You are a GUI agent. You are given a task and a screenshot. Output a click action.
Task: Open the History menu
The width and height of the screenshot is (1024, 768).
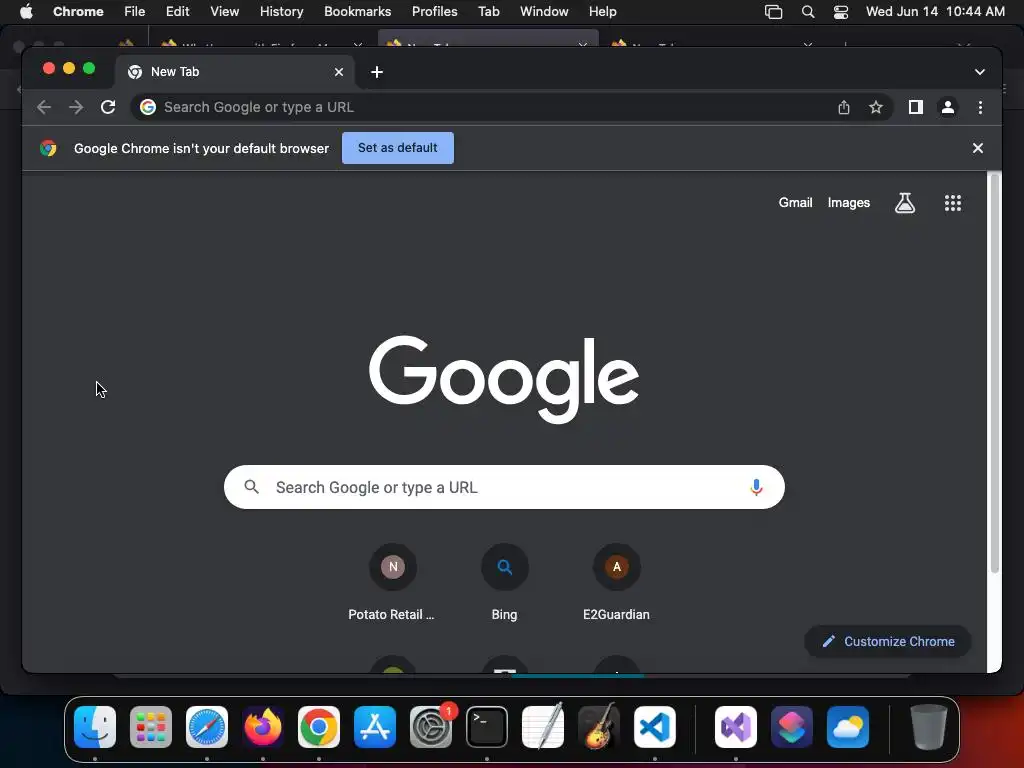[x=281, y=11]
